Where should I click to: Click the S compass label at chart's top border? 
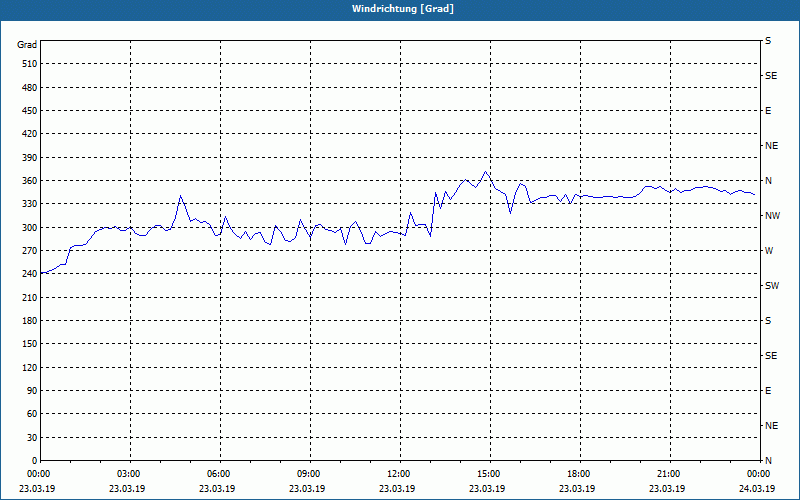(768, 41)
